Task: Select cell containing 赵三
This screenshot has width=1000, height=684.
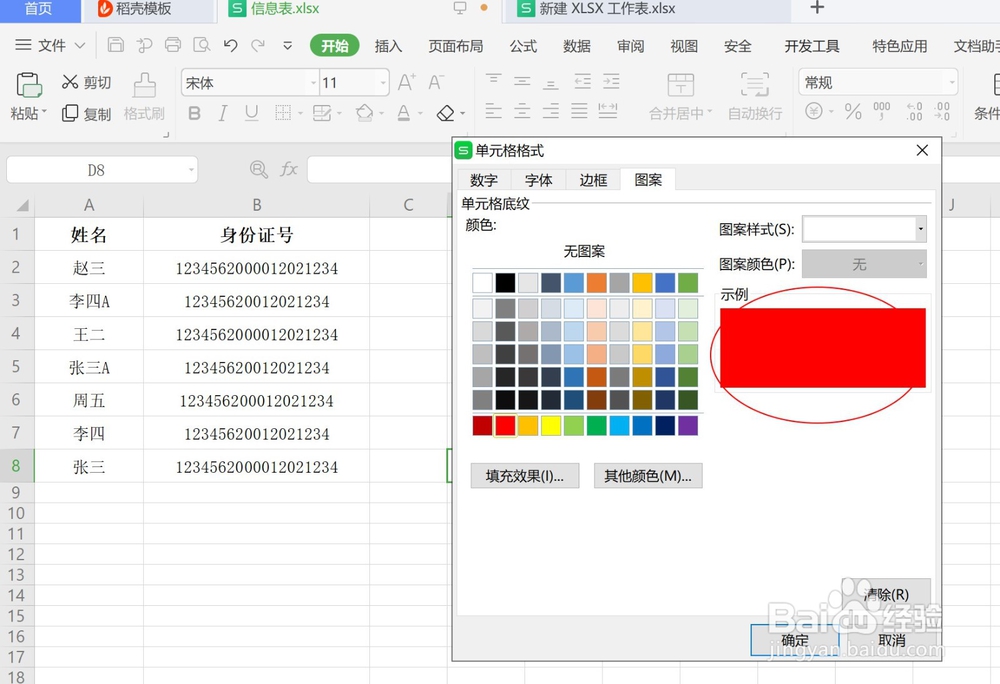Action: click(89, 268)
